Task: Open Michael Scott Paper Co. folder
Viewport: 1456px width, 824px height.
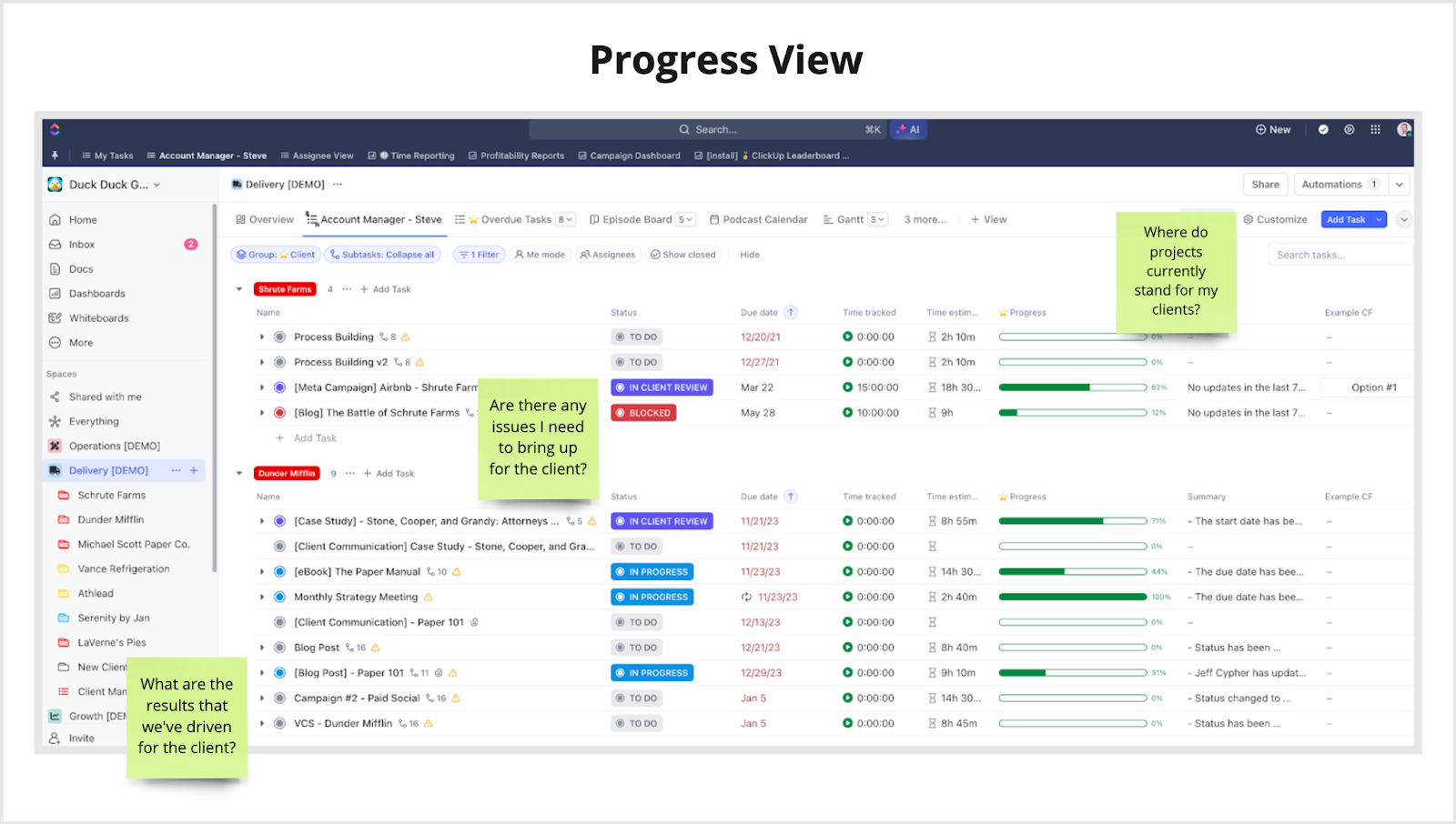Action: click(133, 545)
